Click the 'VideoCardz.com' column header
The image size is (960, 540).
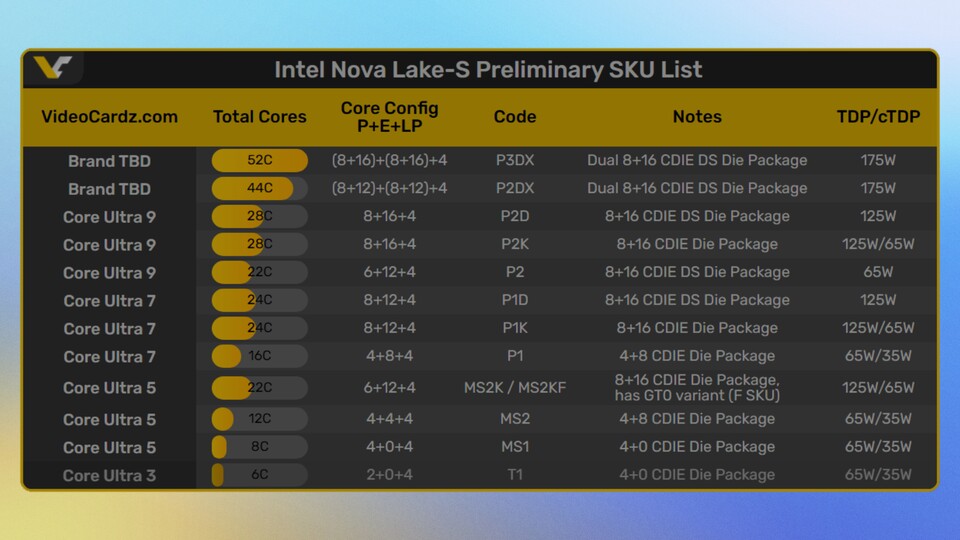click(x=110, y=116)
